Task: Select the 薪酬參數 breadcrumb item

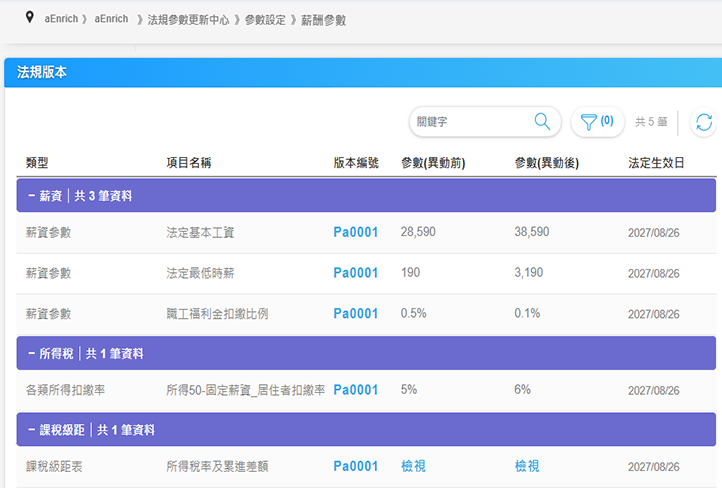Action: tap(323, 19)
